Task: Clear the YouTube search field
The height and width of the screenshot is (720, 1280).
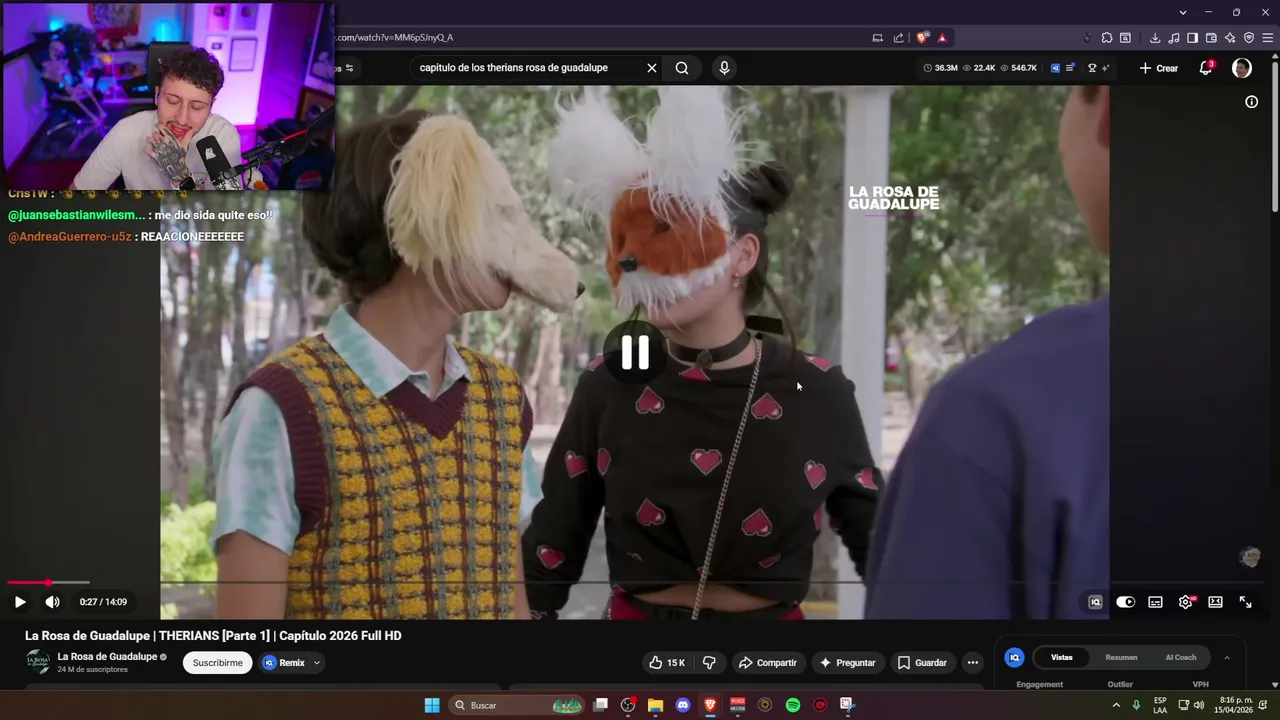Action: (651, 68)
